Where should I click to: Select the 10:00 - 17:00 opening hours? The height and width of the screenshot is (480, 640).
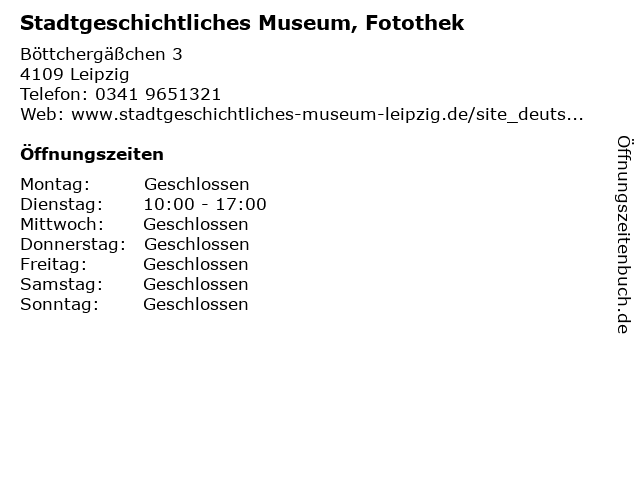(205, 204)
